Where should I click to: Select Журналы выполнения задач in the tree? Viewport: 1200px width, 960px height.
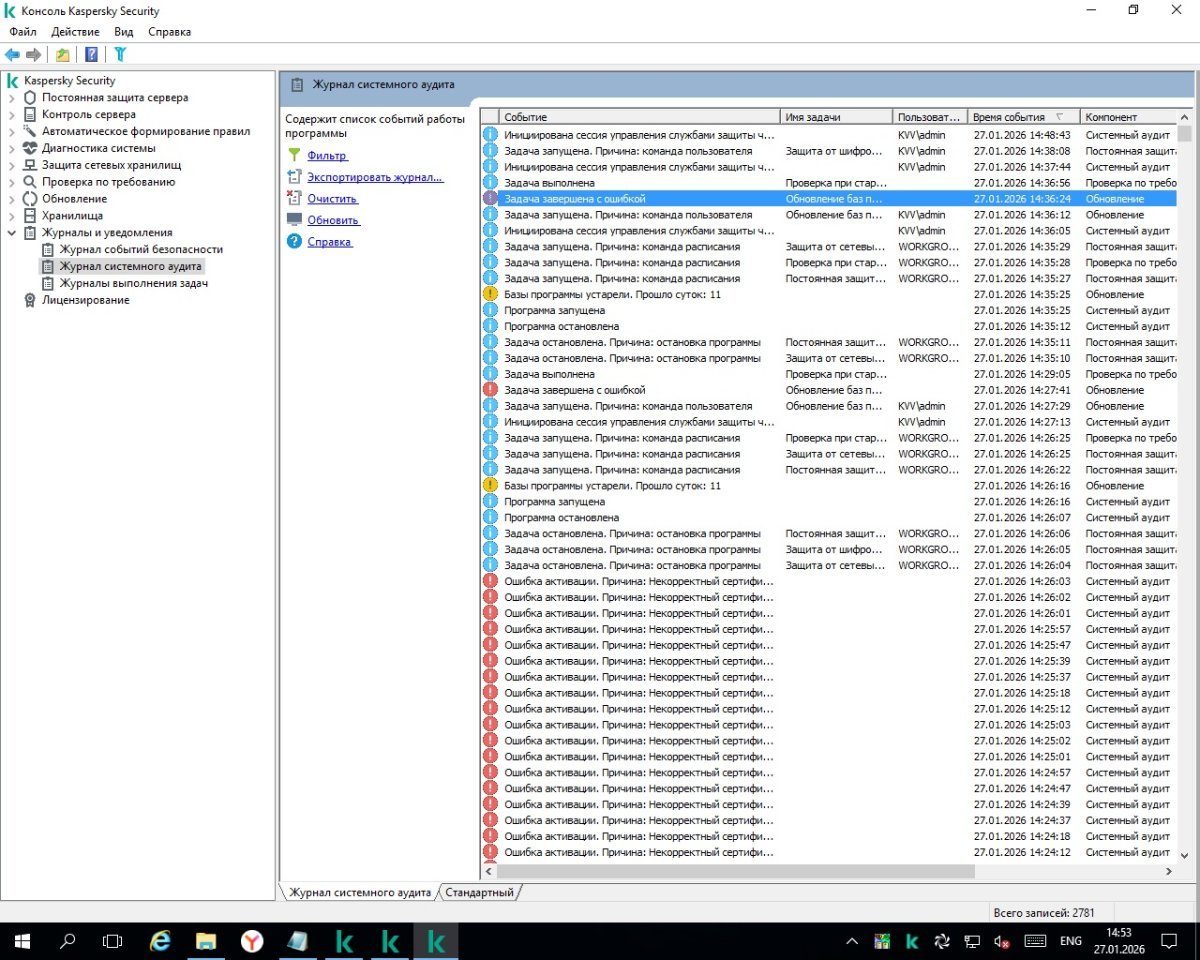[134, 284]
